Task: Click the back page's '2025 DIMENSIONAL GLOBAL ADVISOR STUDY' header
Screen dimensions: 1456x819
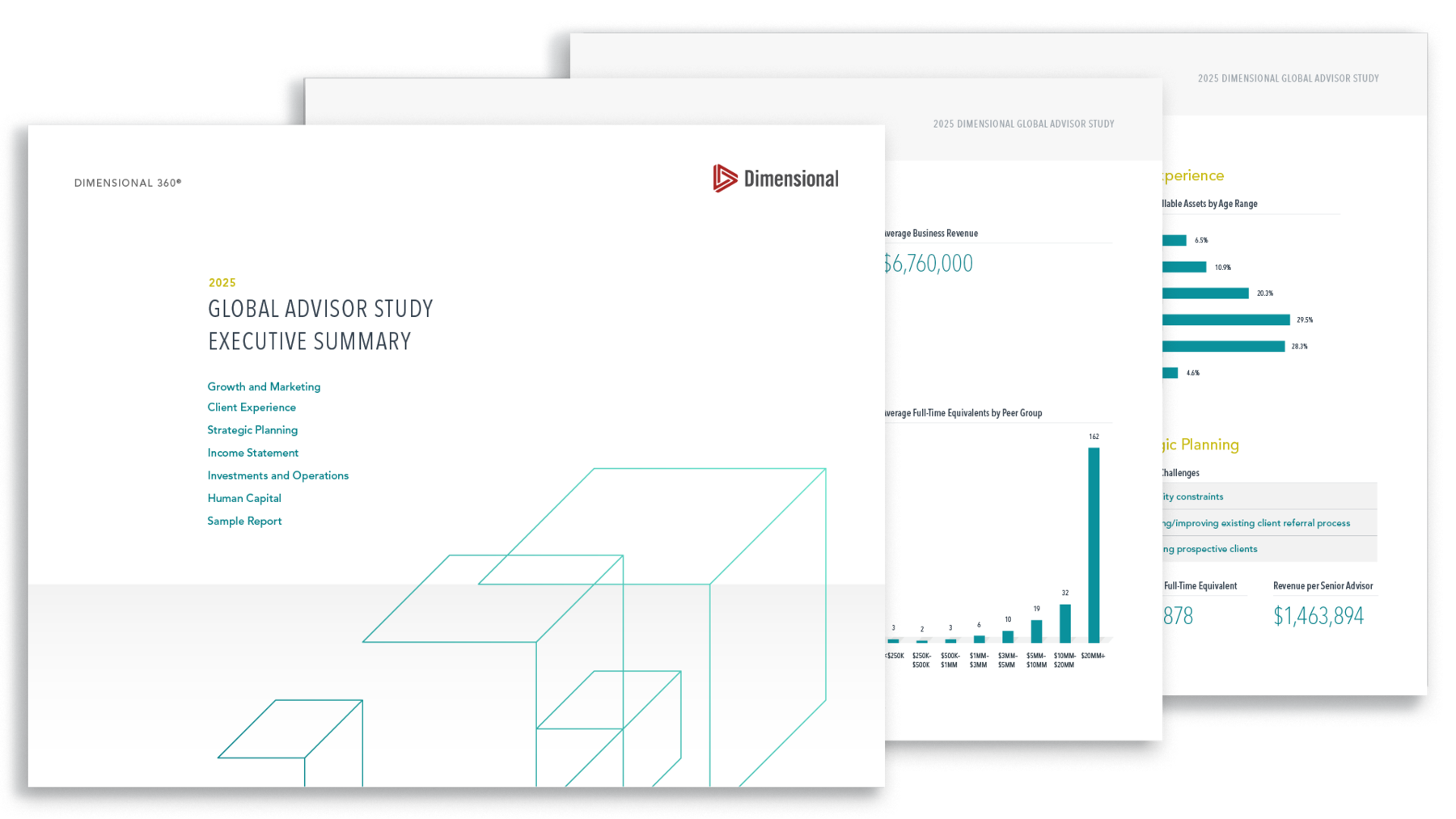Action: 1289,78
